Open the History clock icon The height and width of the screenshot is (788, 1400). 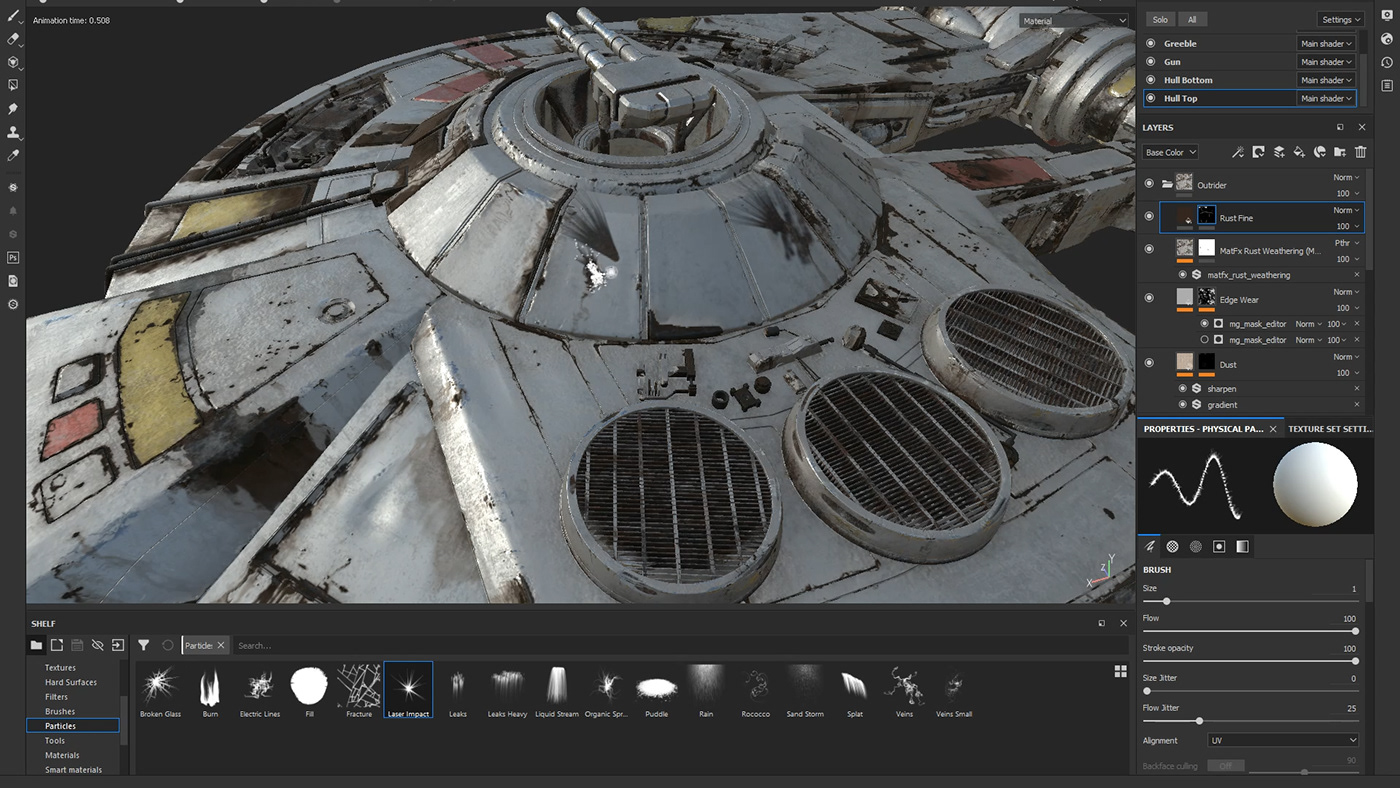(x=1387, y=62)
